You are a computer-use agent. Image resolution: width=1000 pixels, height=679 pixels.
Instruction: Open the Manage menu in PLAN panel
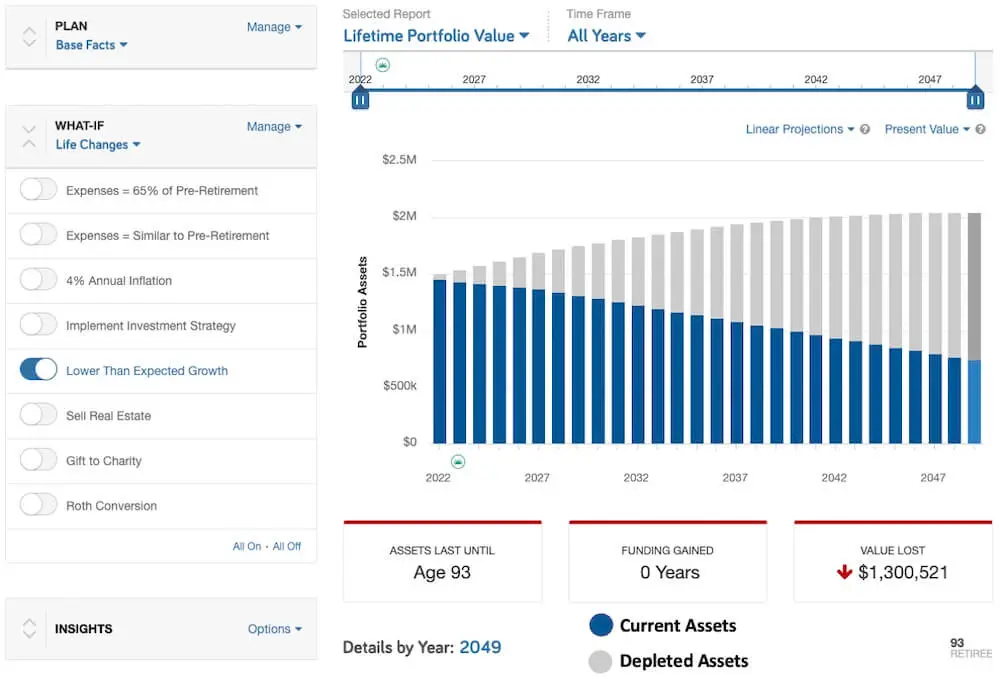(x=274, y=27)
